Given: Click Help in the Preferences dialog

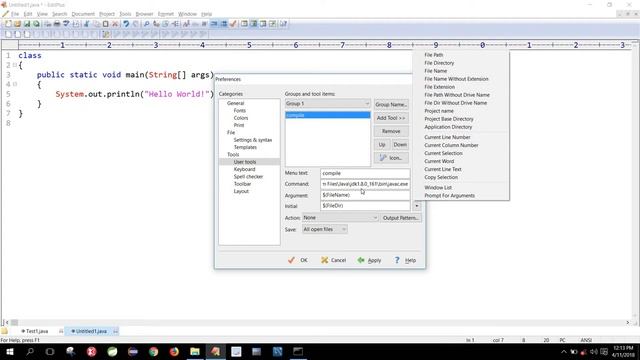Looking at the screenshot, I should [405, 260].
